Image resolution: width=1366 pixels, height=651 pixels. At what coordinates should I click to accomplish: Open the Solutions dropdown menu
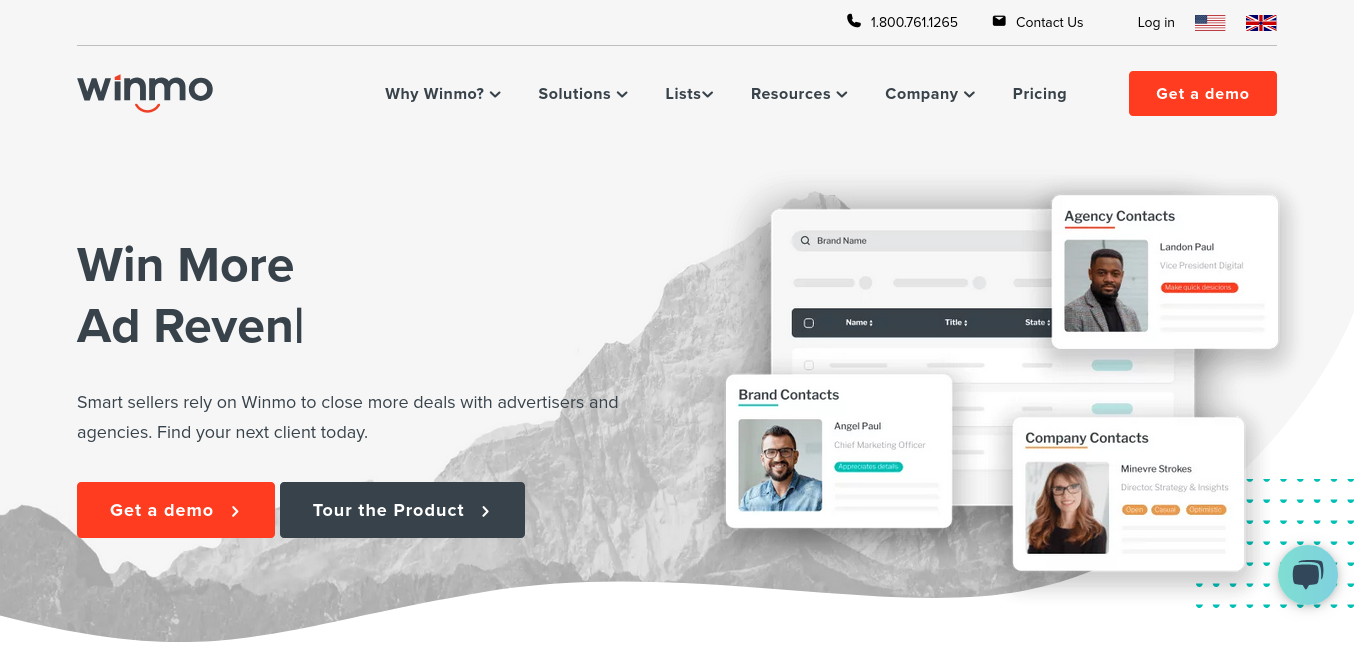pyautogui.click(x=583, y=94)
